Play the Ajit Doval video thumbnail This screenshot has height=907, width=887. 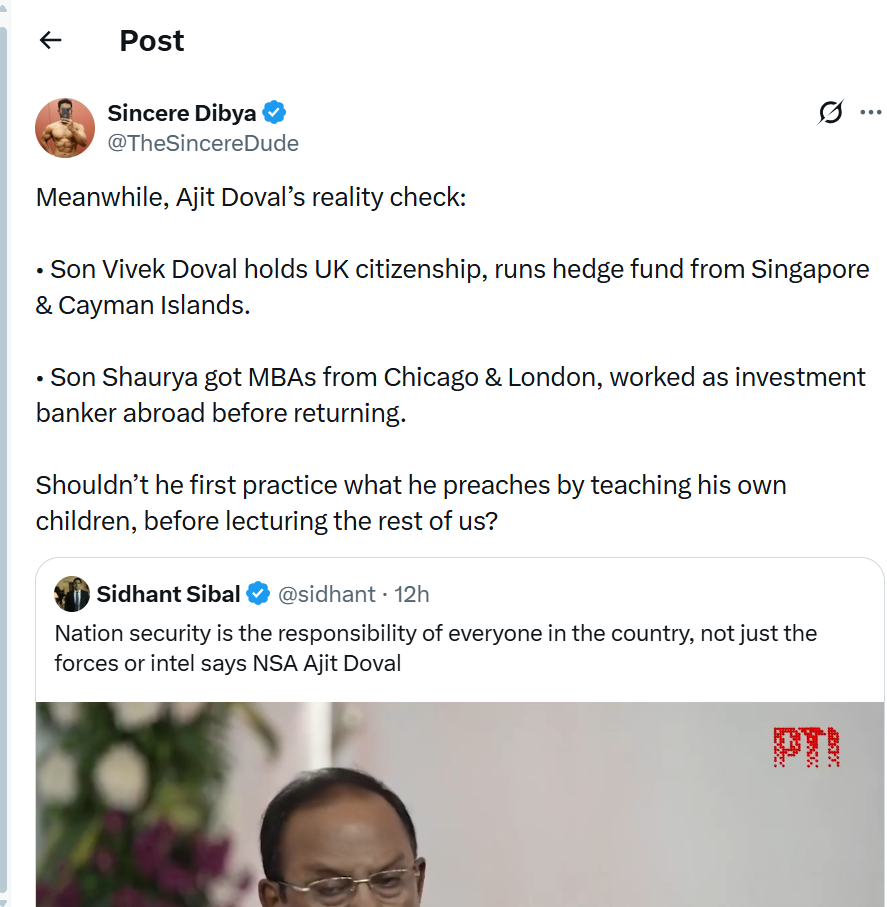click(x=459, y=804)
